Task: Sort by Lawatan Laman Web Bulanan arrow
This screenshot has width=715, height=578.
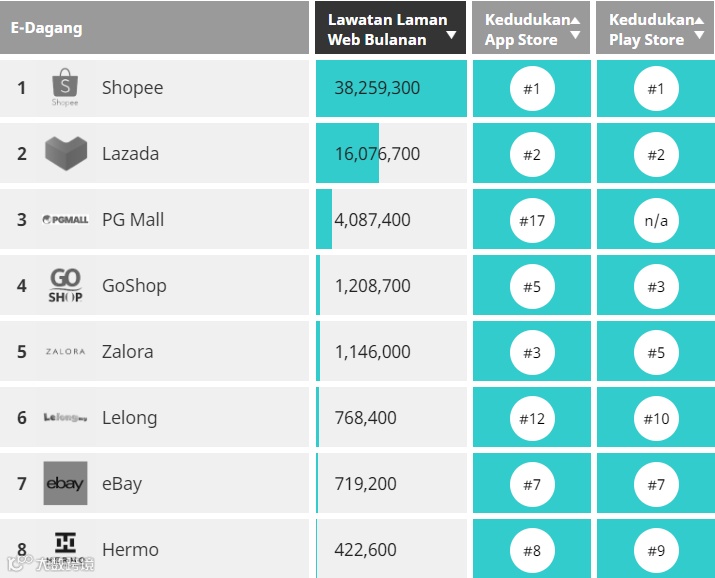Action: click(x=451, y=36)
